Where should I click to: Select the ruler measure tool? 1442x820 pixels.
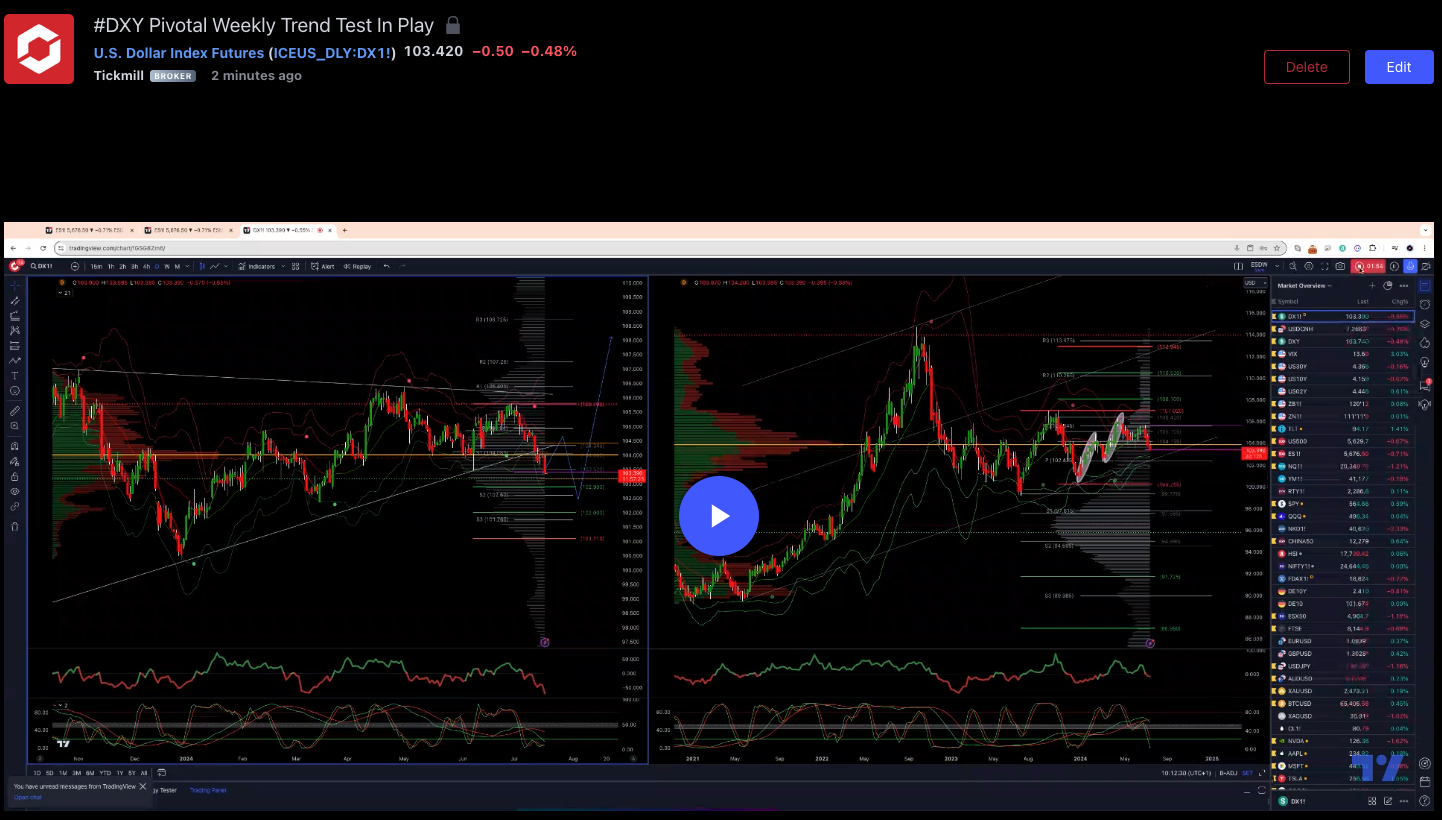[x=14, y=411]
